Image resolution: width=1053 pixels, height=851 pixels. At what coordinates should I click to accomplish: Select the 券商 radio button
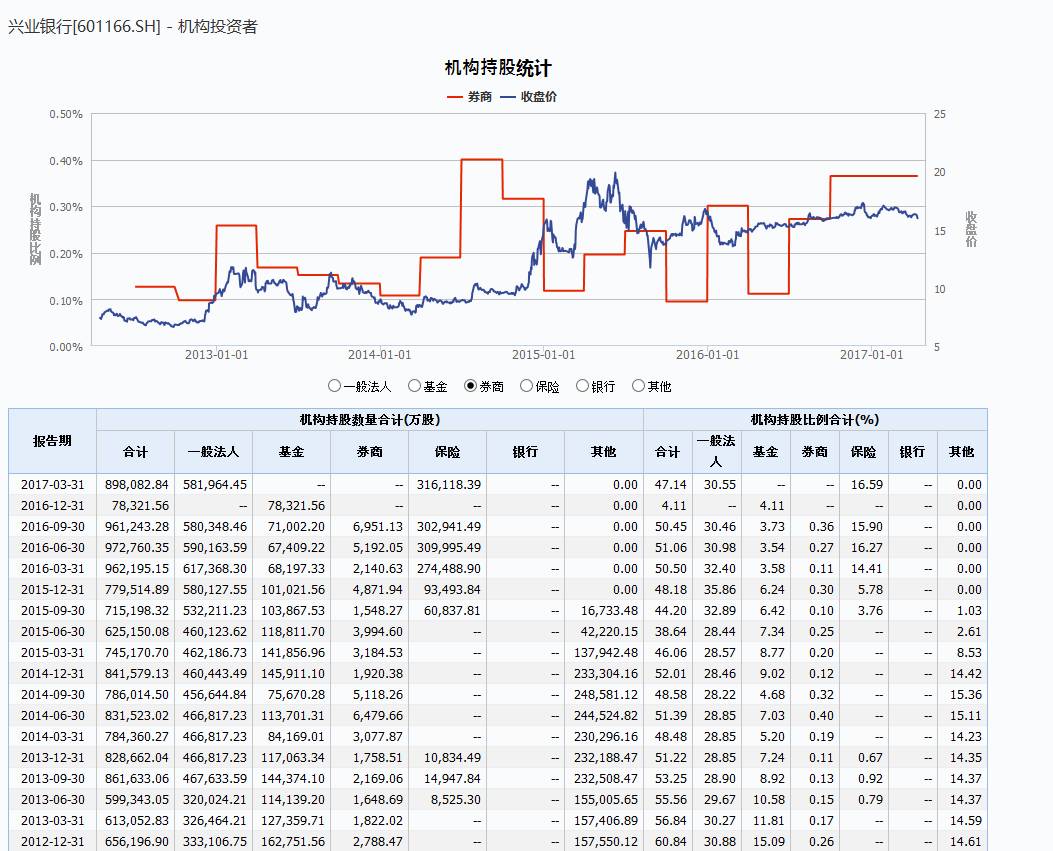point(470,386)
